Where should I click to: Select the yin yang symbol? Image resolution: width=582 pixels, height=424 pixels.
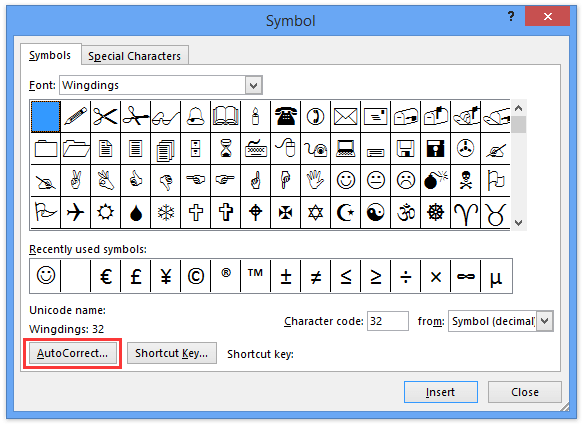[375, 213]
